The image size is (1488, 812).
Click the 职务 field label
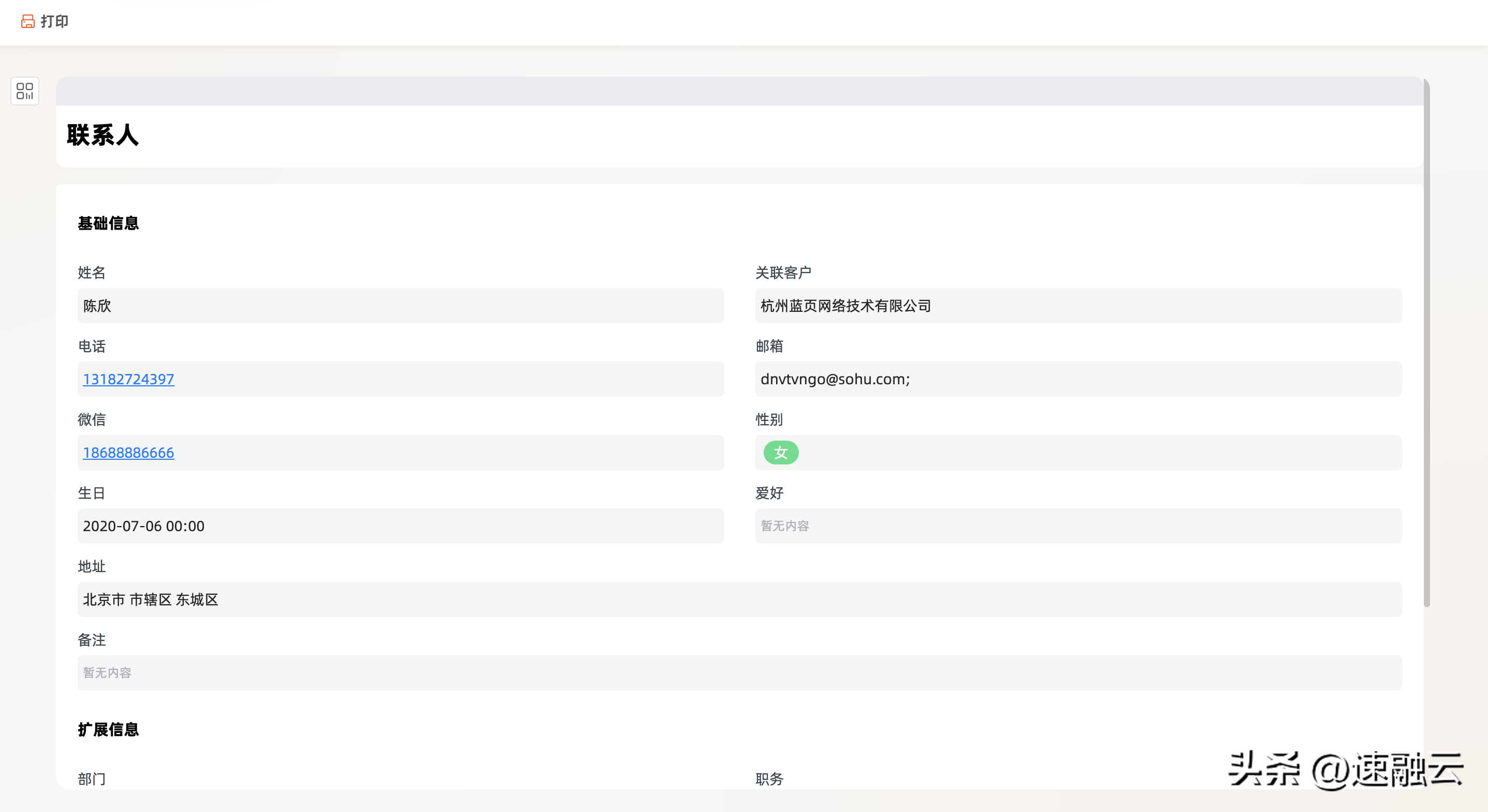pyautogui.click(x=769, y=779)
